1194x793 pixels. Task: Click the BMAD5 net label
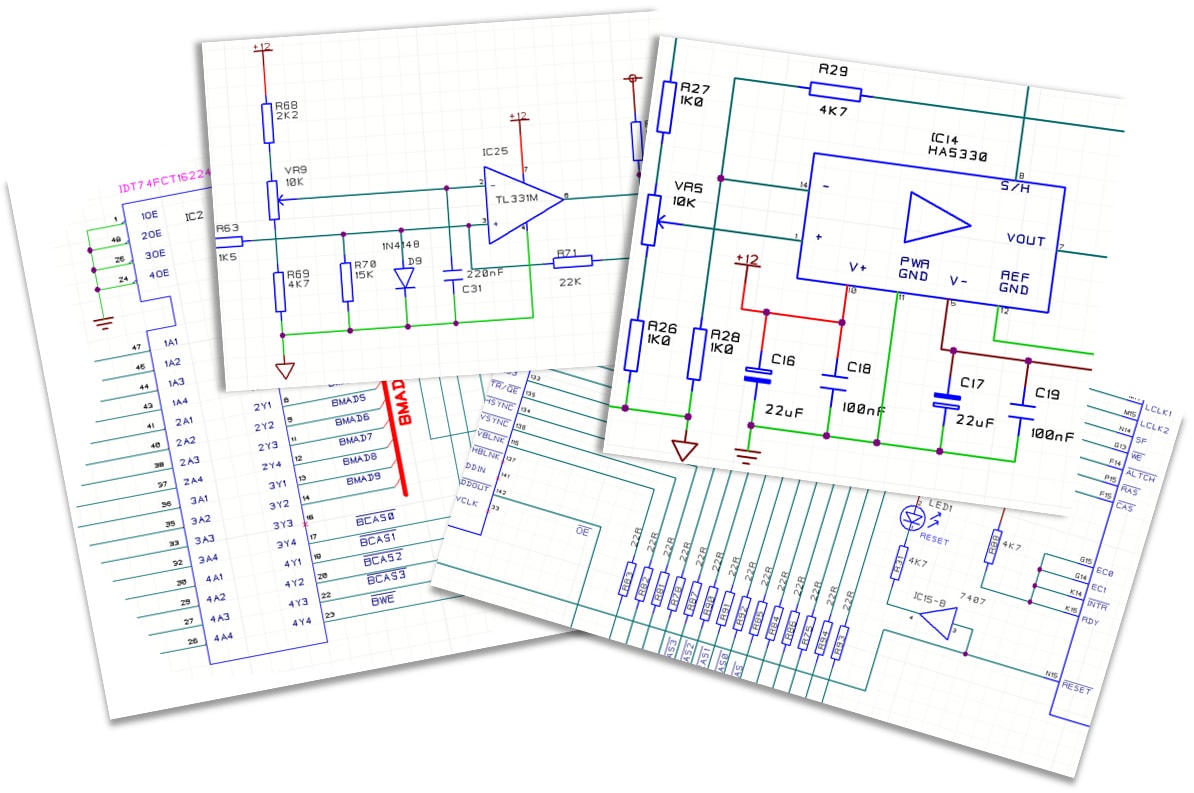coord(348,400)
